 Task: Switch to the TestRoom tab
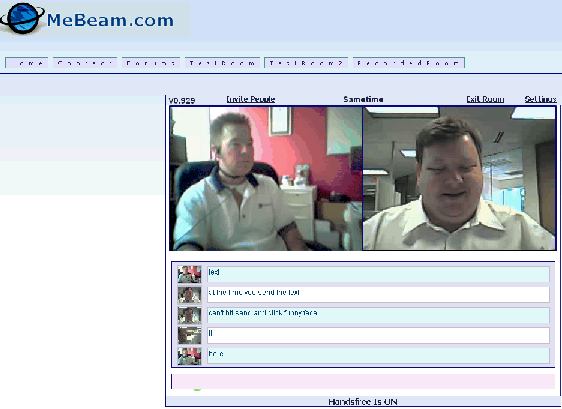(222, 63)
